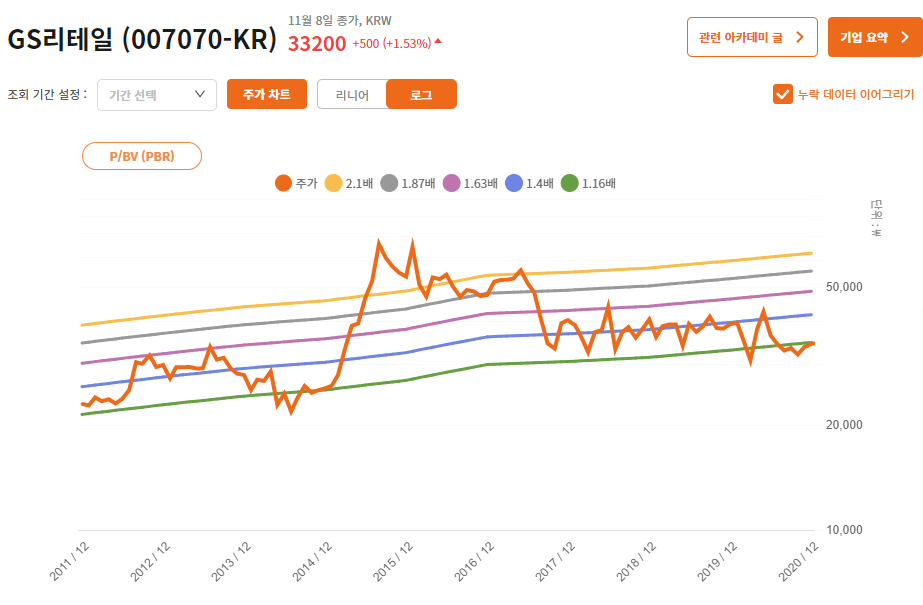The image size is (923, 605).
Task: Click the chevron arrow in 기업 요약 button
Action: (905, 37)
